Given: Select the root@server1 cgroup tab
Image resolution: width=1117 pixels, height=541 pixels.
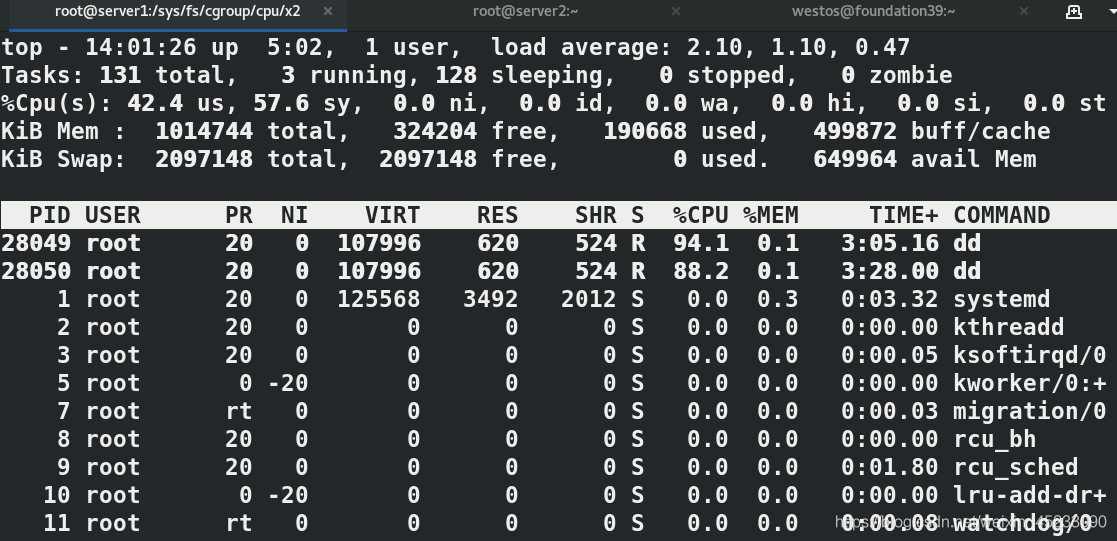Looking at the screenshot, I should pyautogui.click(x=177, y=11).
